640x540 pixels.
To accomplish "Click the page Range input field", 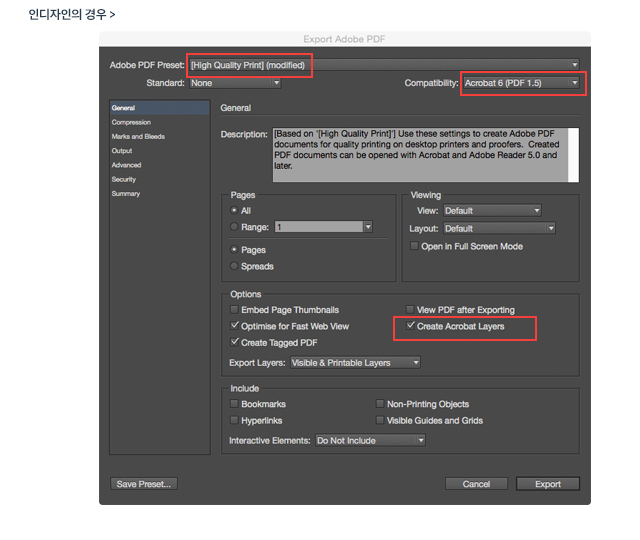I will (319, 227).
